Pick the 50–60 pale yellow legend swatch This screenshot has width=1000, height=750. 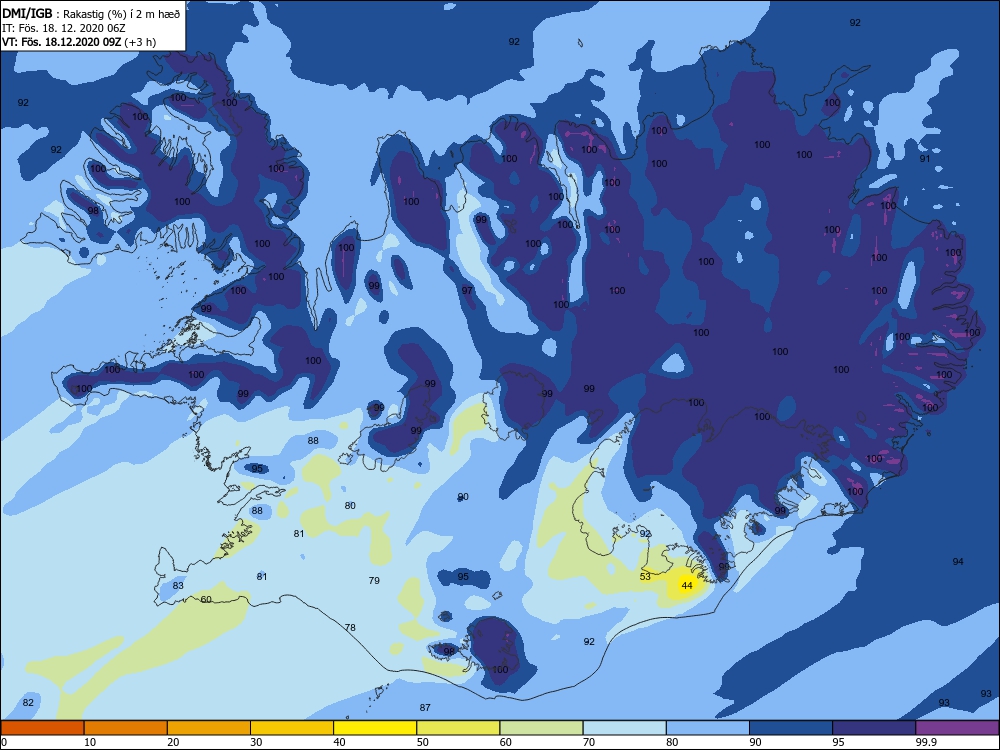[x=459, y=728]
